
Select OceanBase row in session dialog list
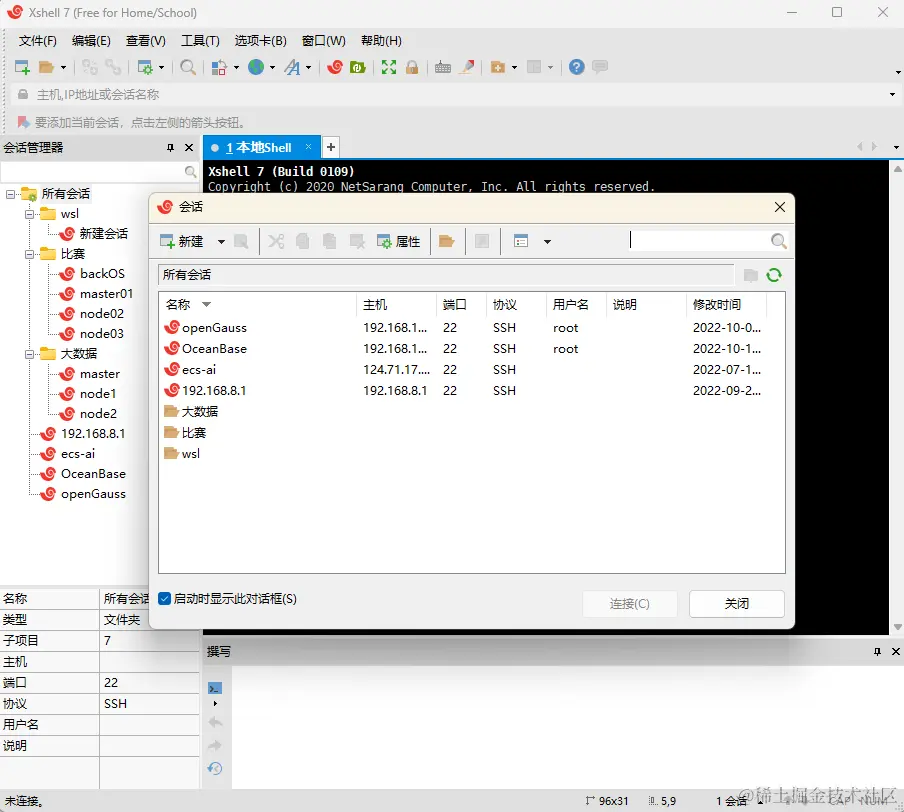click(x=472, y=348)
